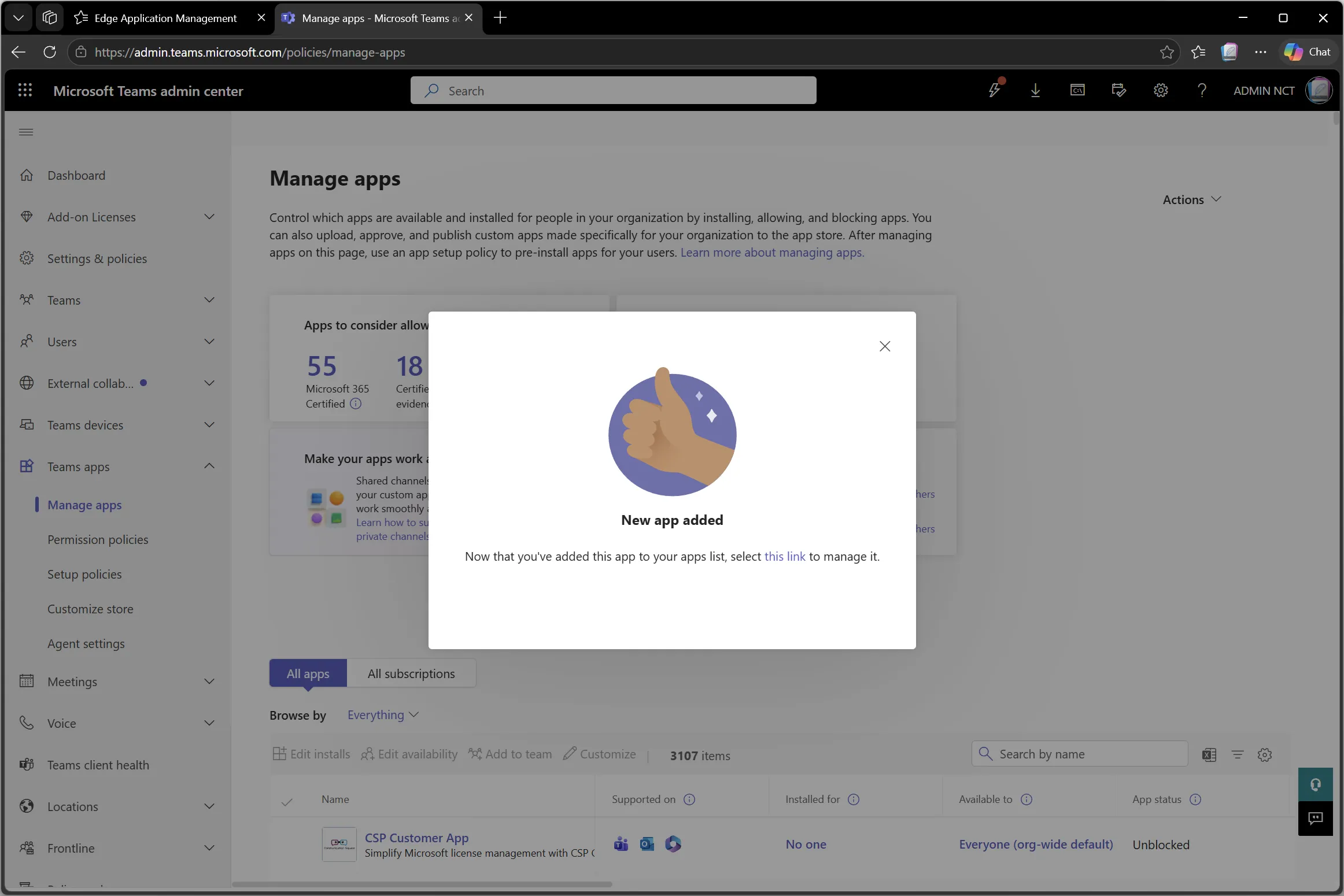Click the Frontline people icon
Screen dimensions: 1344x896
[x=27, y=848]
